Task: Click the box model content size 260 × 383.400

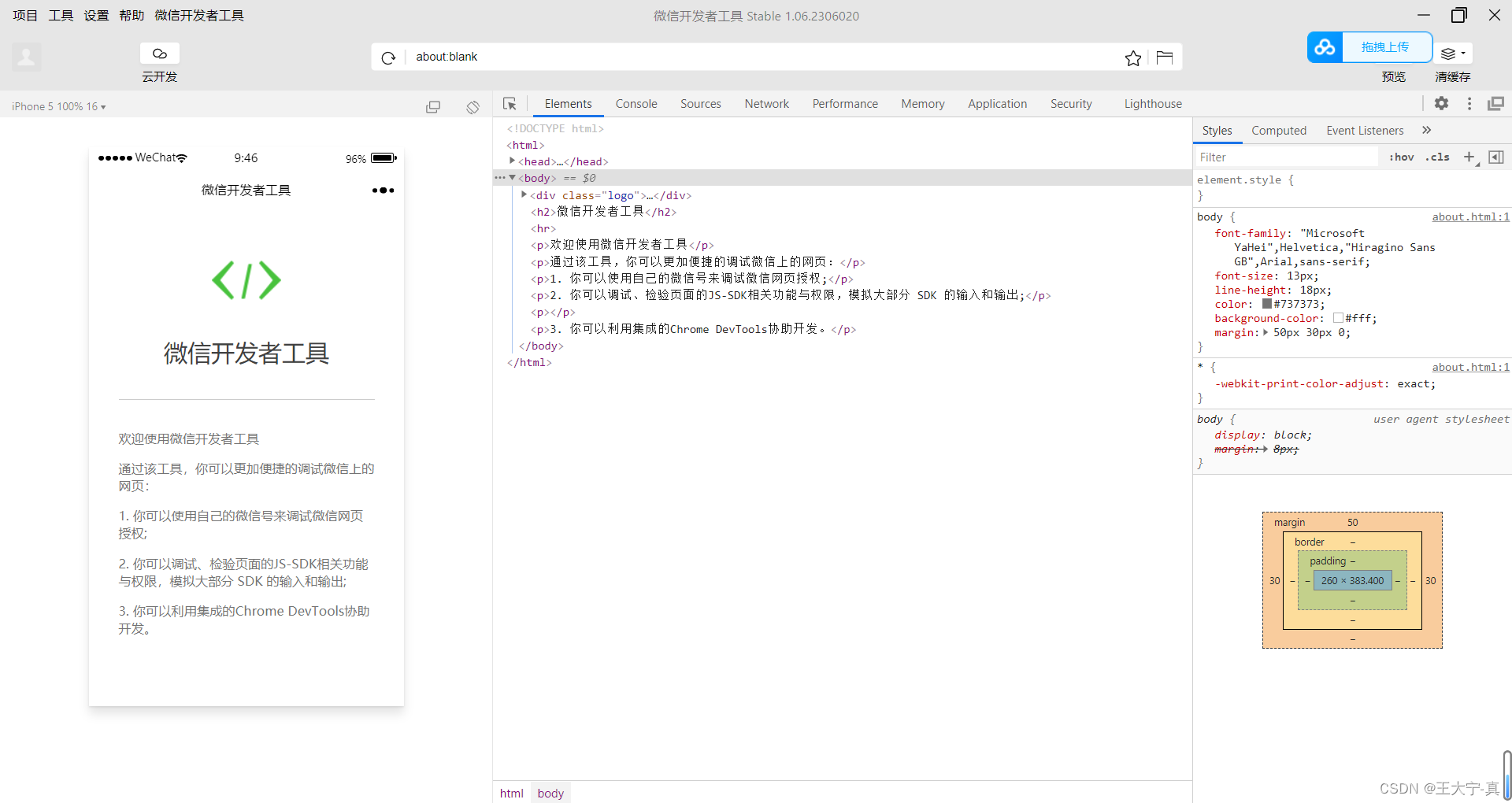Action: click(x=1352, y=581)
